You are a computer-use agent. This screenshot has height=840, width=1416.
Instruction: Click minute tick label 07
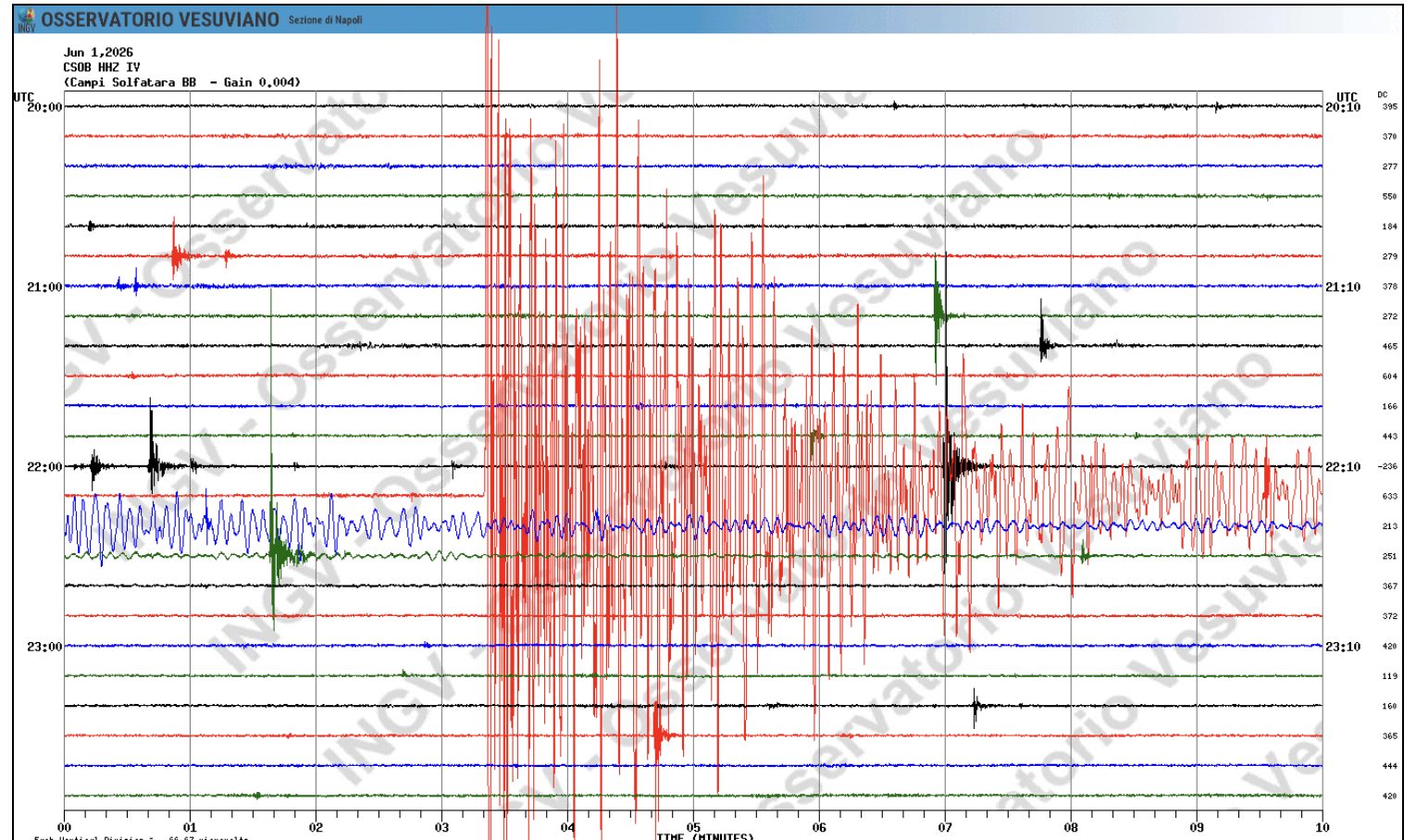tap(945, 827)
